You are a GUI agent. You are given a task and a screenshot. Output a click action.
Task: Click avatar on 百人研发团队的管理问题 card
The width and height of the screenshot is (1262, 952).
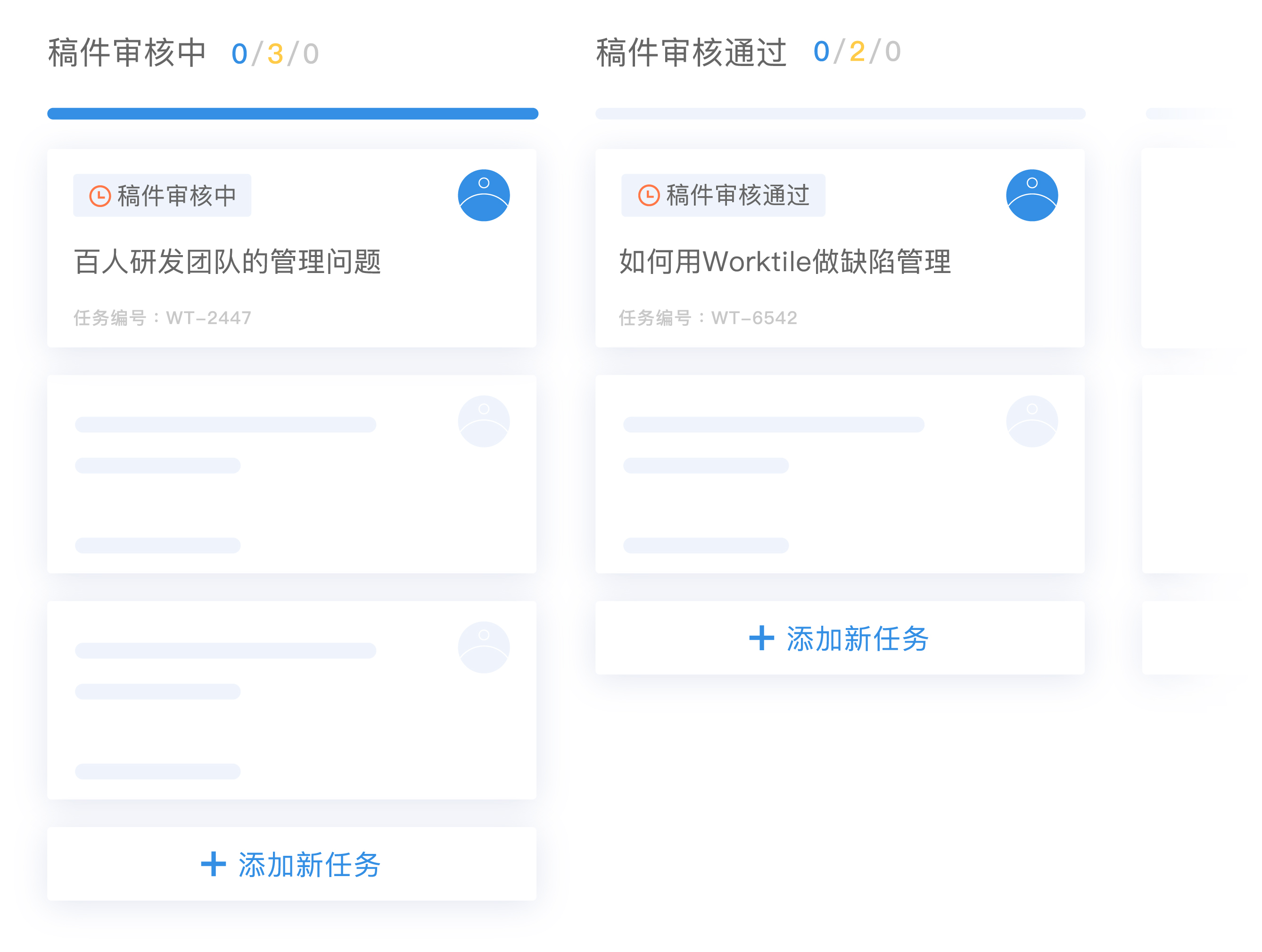(483, 195)
